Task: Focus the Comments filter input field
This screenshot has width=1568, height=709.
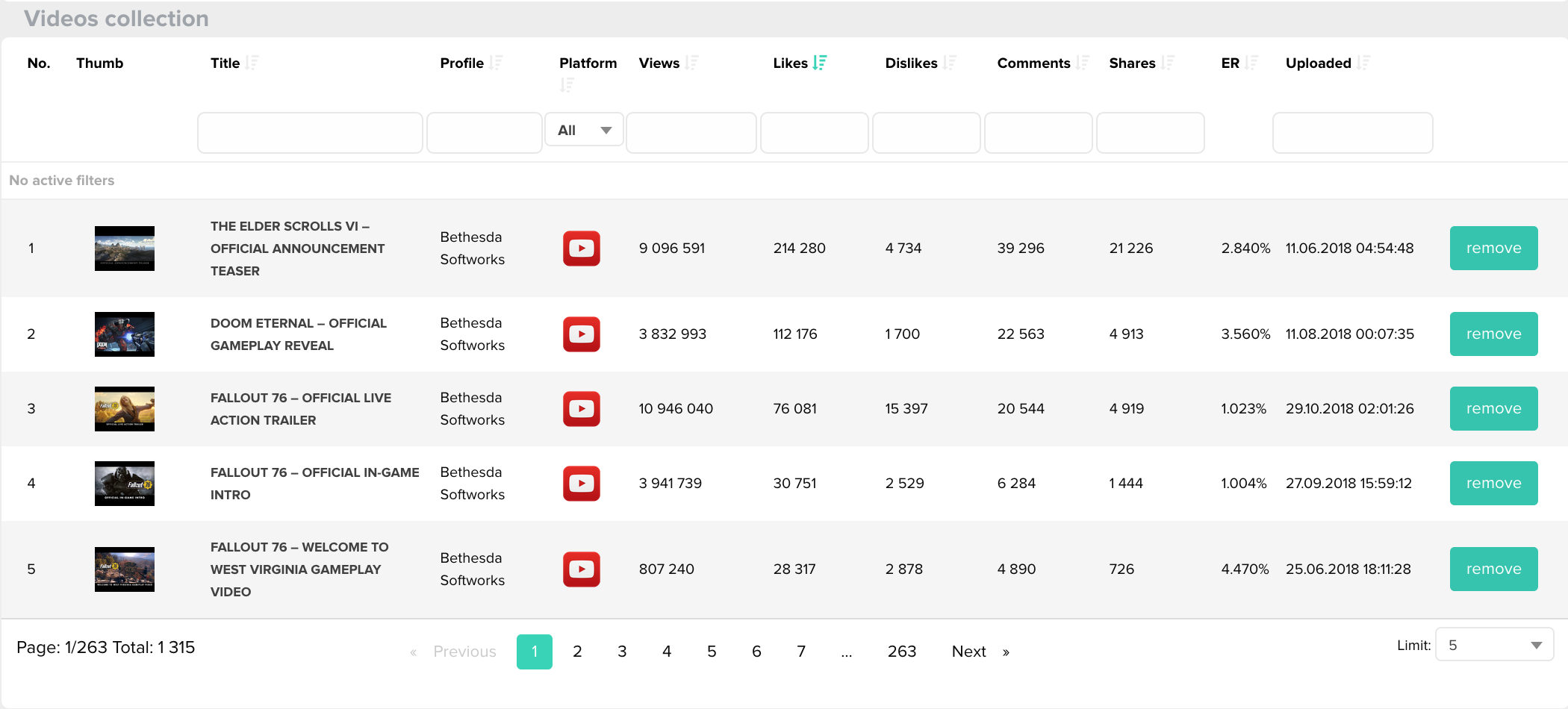Action: pos(1039,133)
